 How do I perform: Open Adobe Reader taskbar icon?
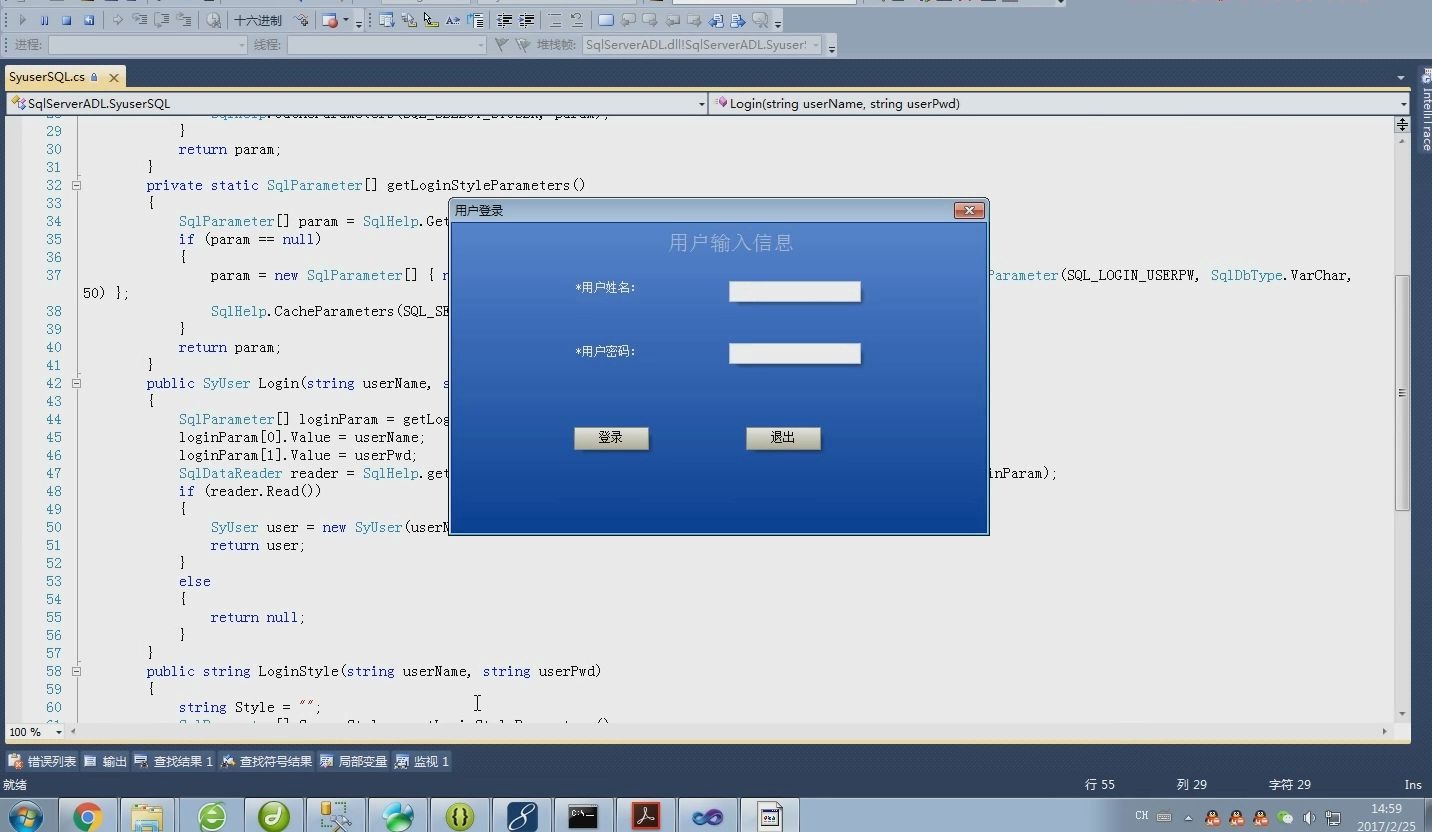pyautogui.click(x=645, y=816)
